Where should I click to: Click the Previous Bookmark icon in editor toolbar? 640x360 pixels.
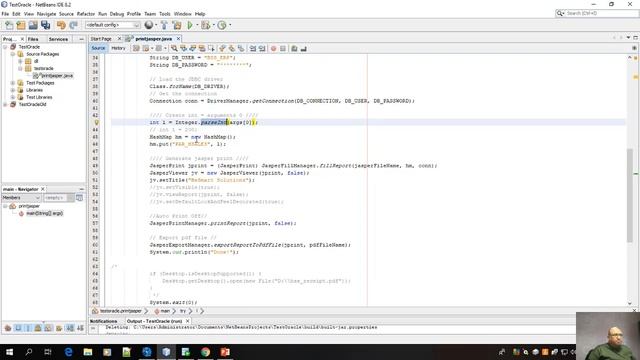(222, 49)
